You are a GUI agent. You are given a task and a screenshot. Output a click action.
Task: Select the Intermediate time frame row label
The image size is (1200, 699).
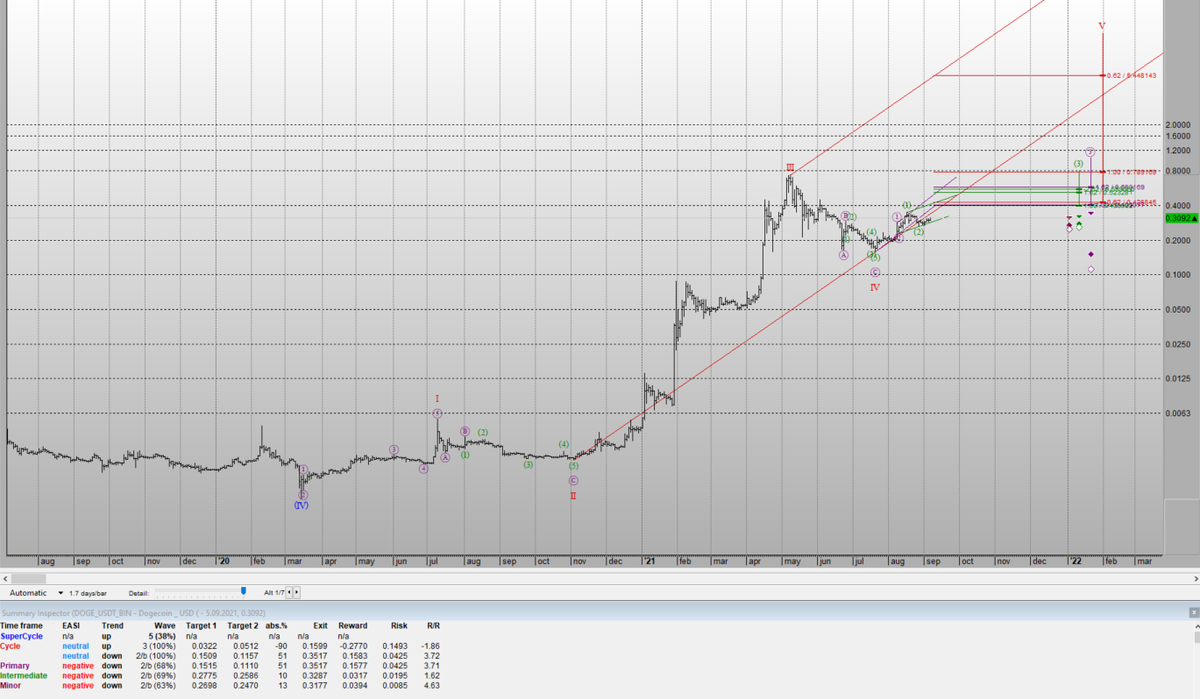point(23,675)
